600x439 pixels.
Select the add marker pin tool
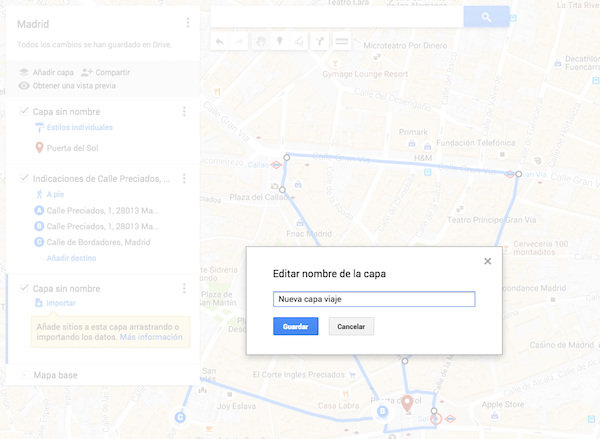280,41
